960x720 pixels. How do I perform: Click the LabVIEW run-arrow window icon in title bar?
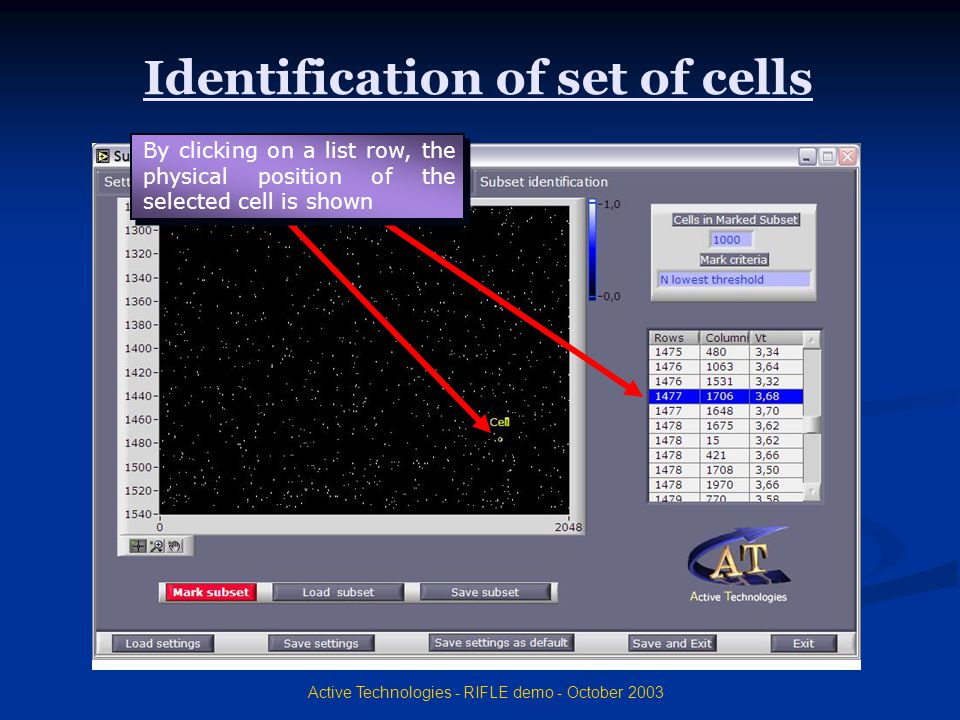pos(103,156)
